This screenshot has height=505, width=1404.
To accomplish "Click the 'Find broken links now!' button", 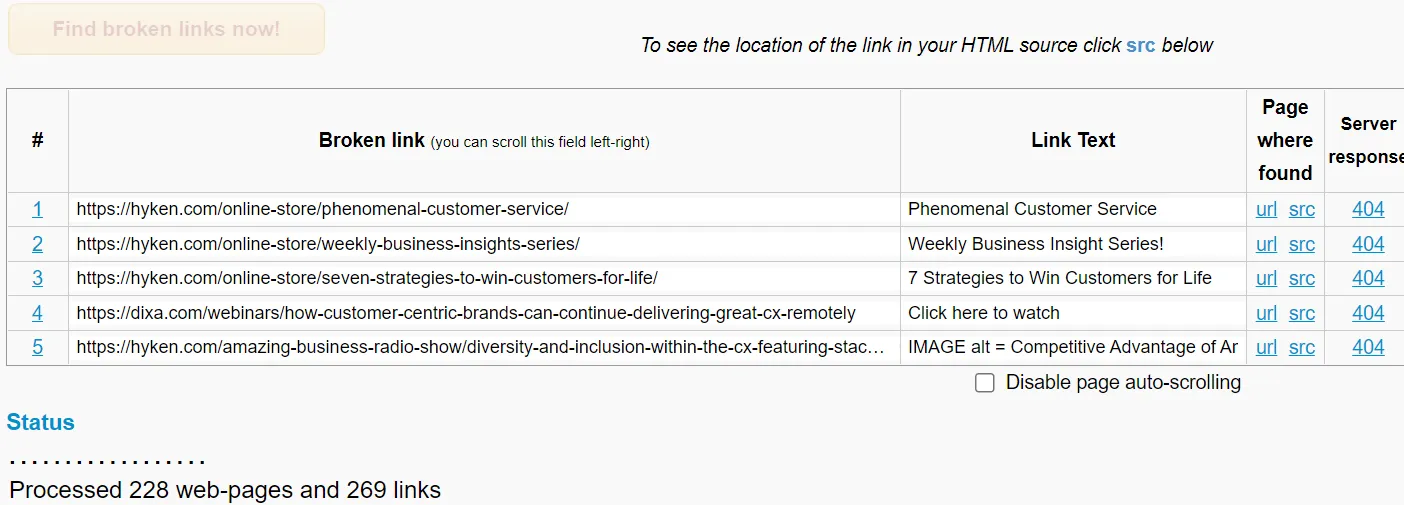I will click(166, 29).
